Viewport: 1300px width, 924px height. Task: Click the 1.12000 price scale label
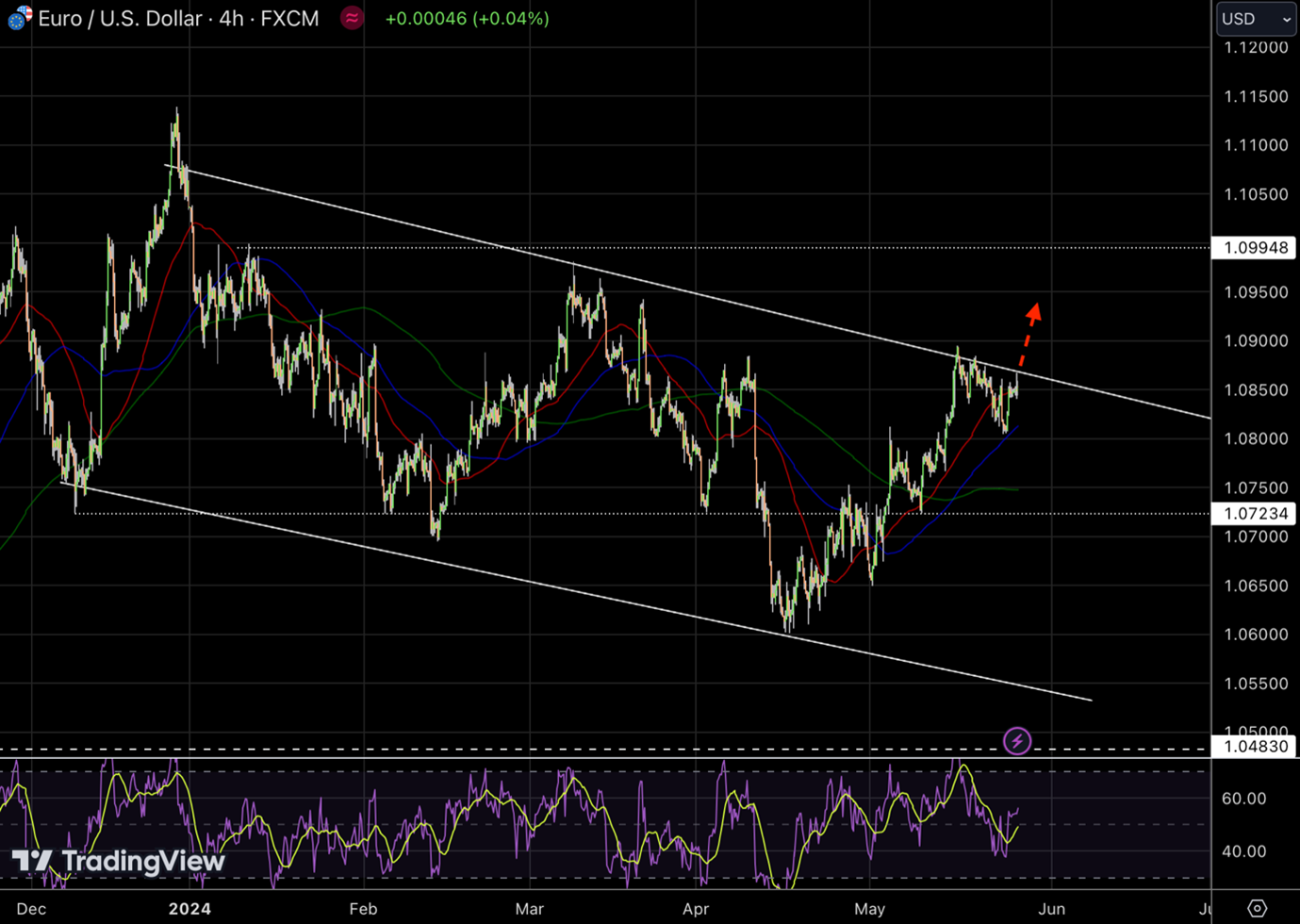[x=1256, y=48]
